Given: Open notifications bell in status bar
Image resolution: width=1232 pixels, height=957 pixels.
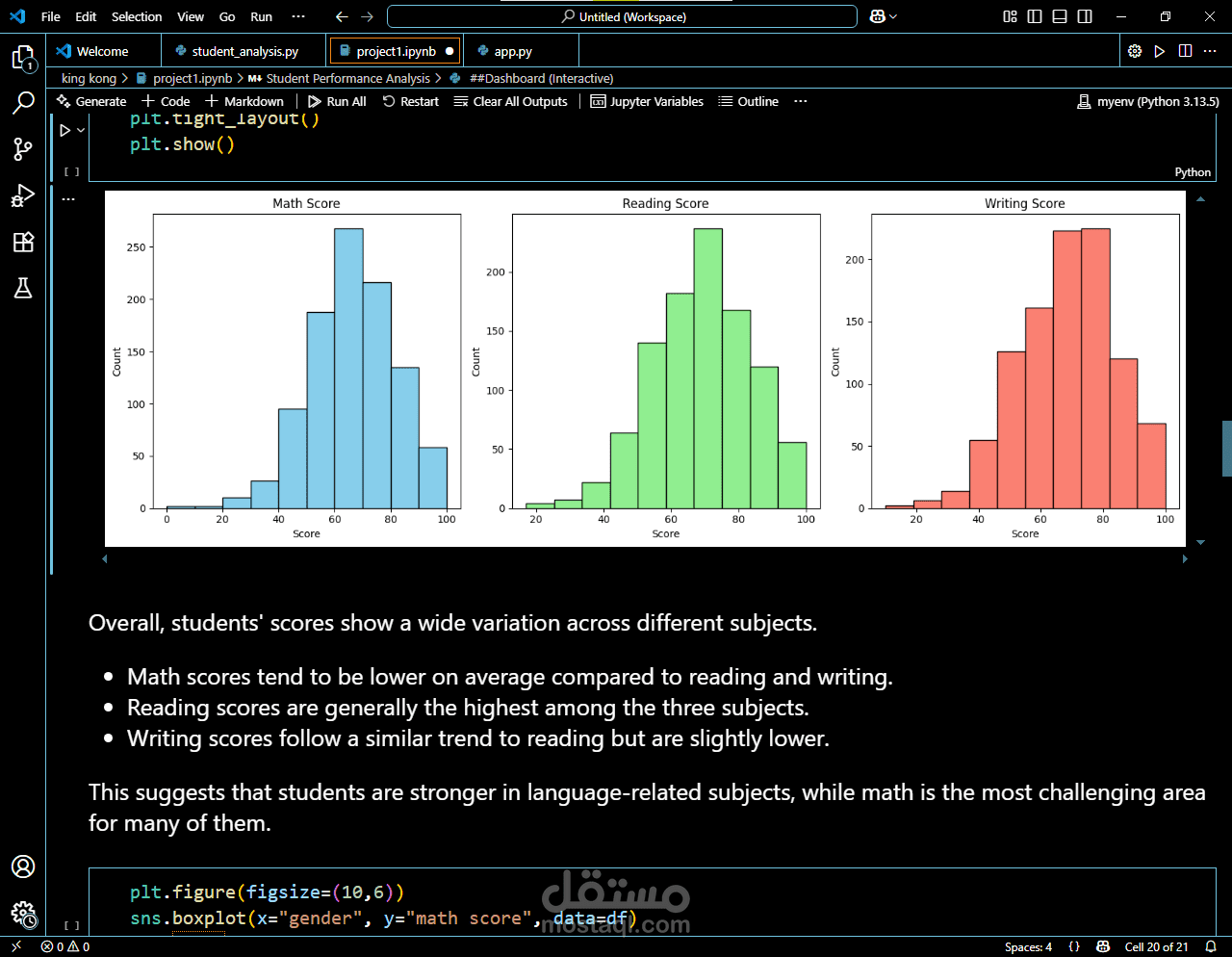Looking at the screenshot, I should click(x=1211, y=946).
